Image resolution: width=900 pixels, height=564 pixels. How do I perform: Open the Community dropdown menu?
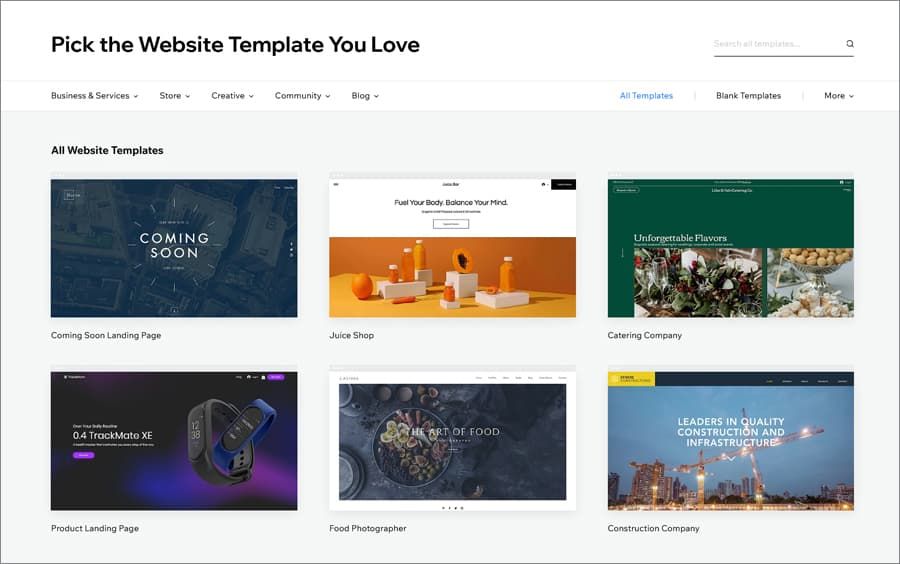coord(302,96)
